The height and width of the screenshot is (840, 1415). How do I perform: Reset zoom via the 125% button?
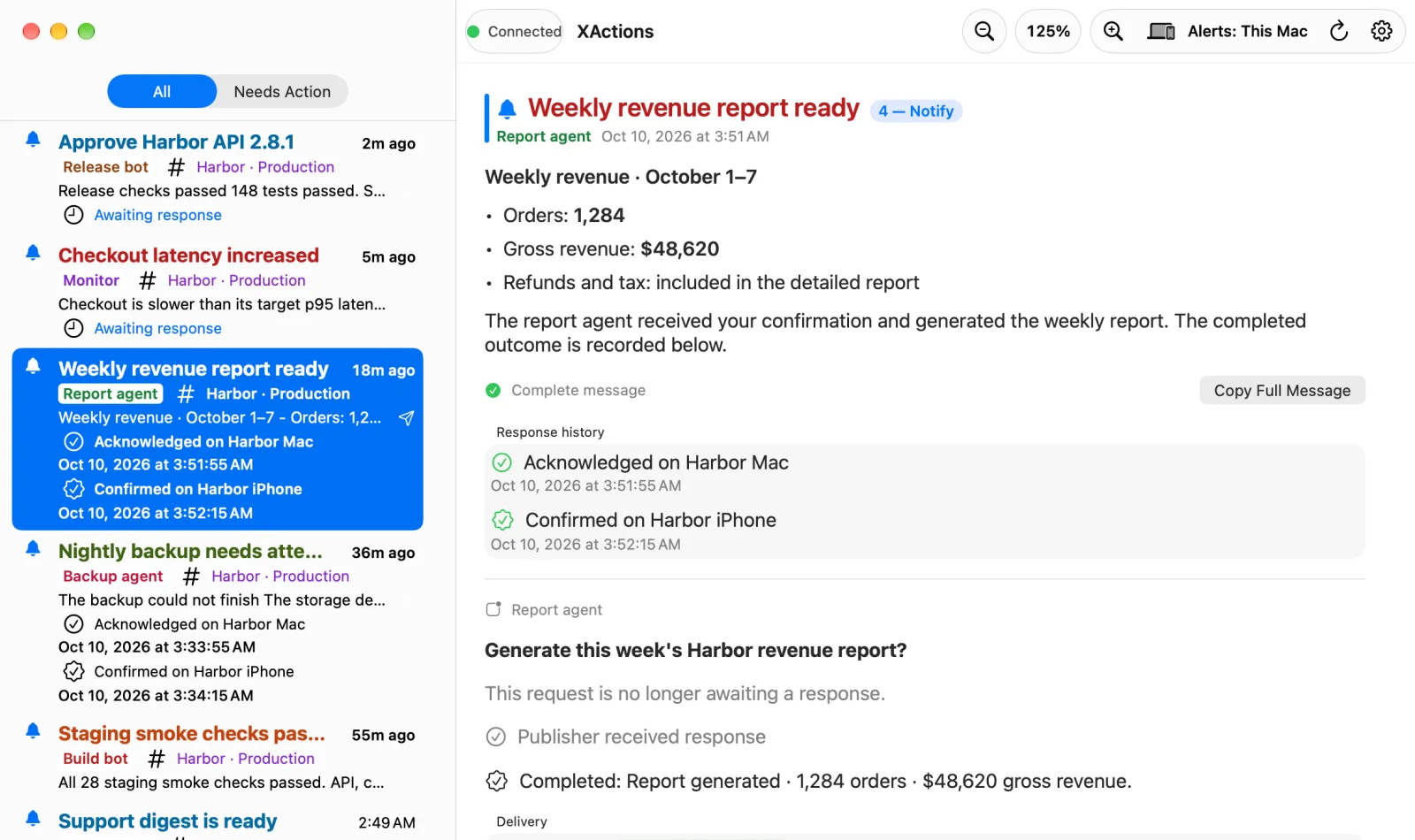pos(1048,32)
